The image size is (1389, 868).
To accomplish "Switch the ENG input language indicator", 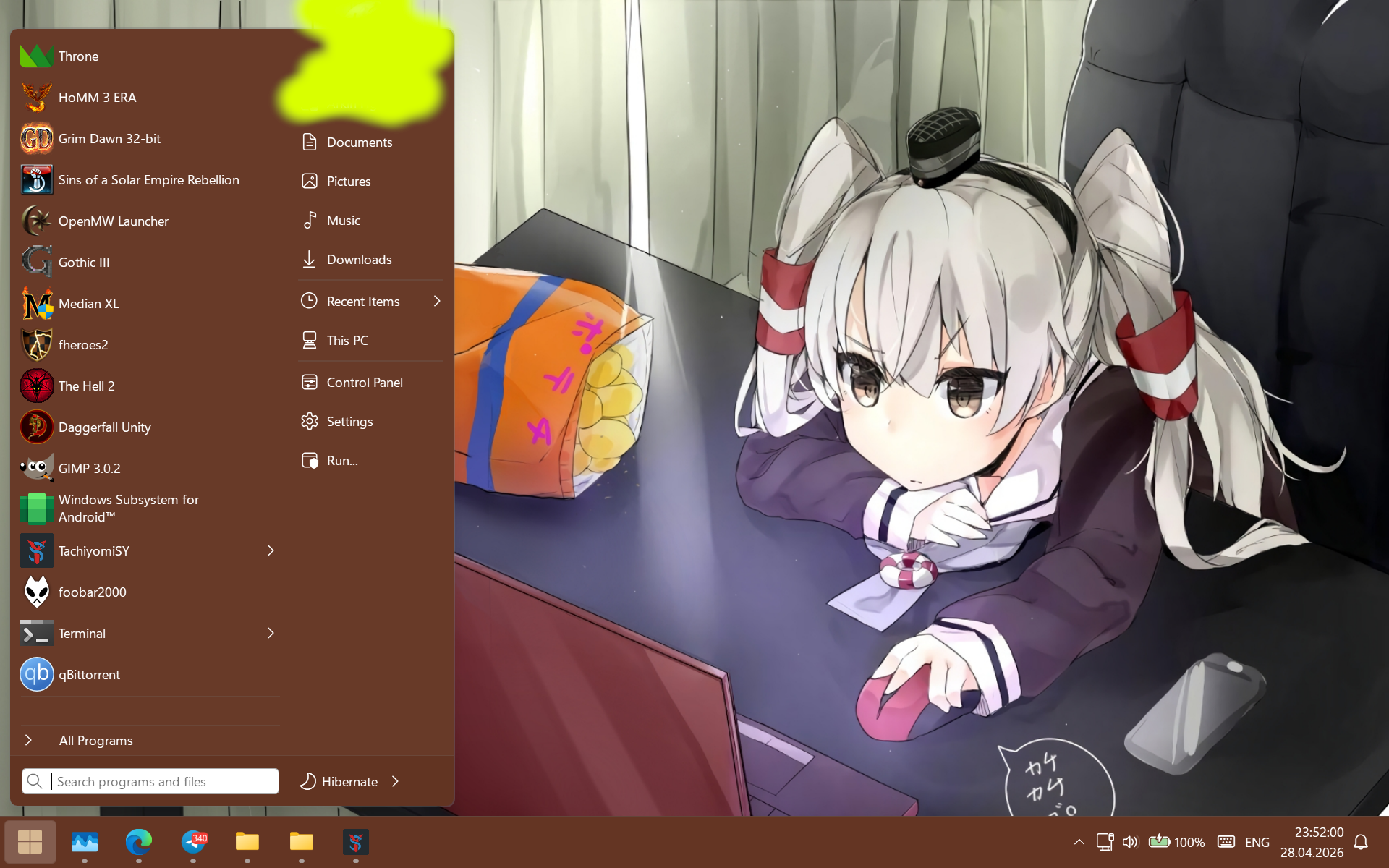I will coord(1257,843).
